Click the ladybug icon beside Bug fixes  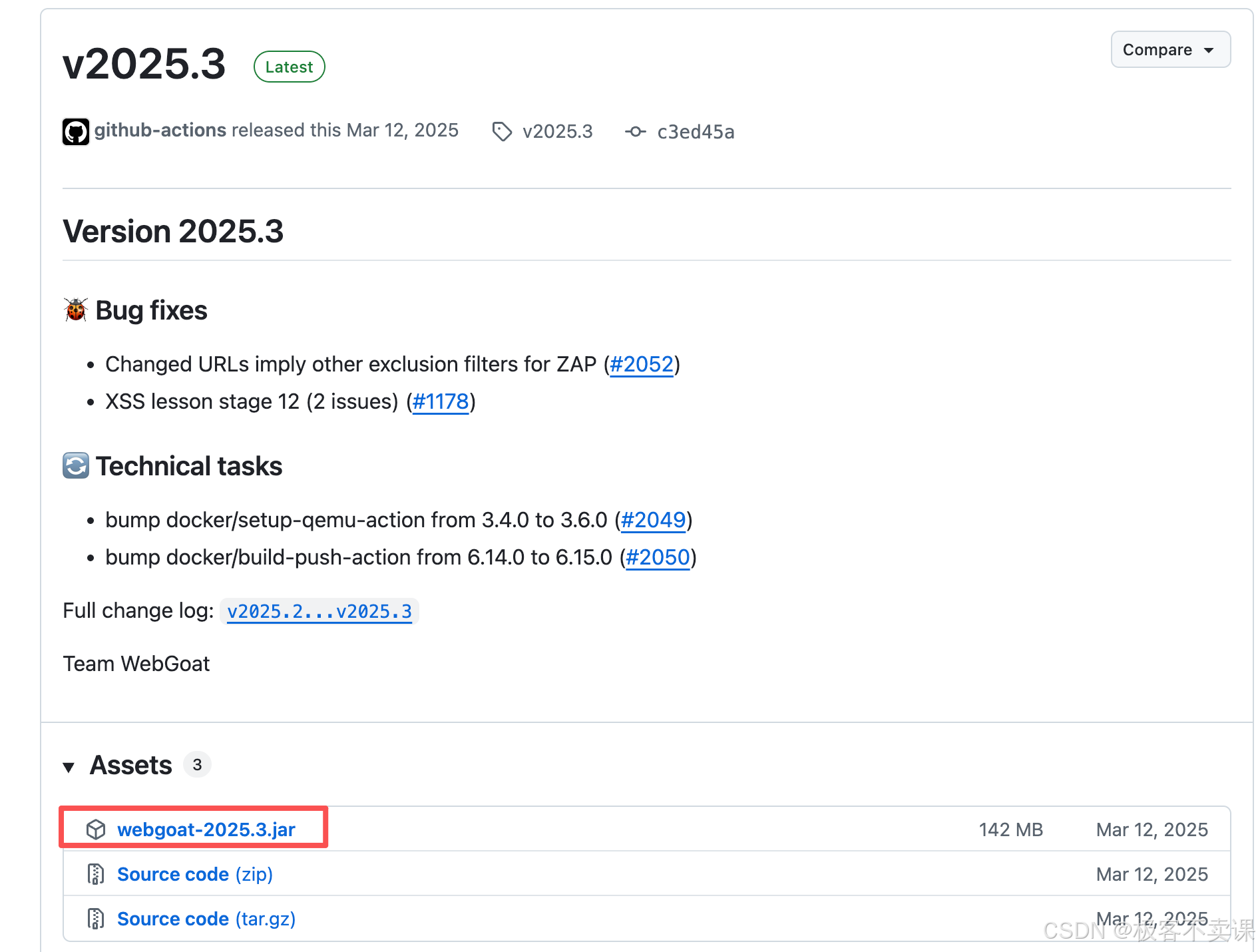coord(76,310)
